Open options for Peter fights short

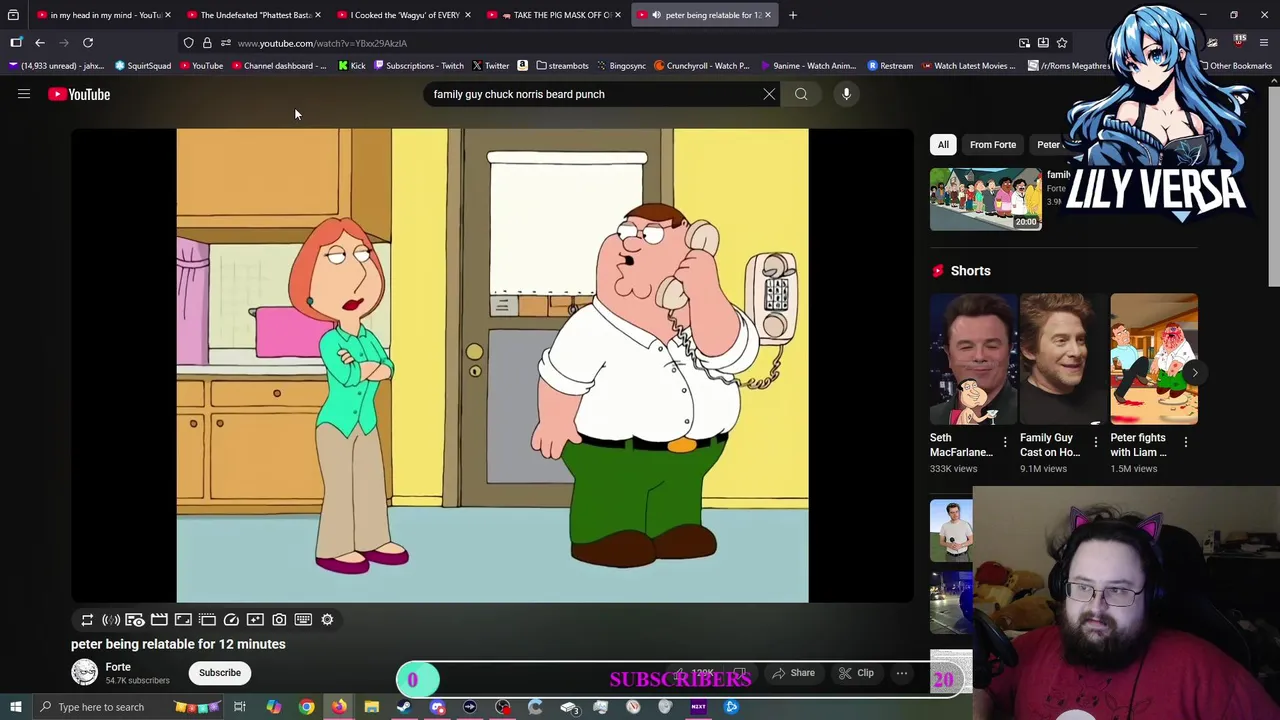[1186, 442]
